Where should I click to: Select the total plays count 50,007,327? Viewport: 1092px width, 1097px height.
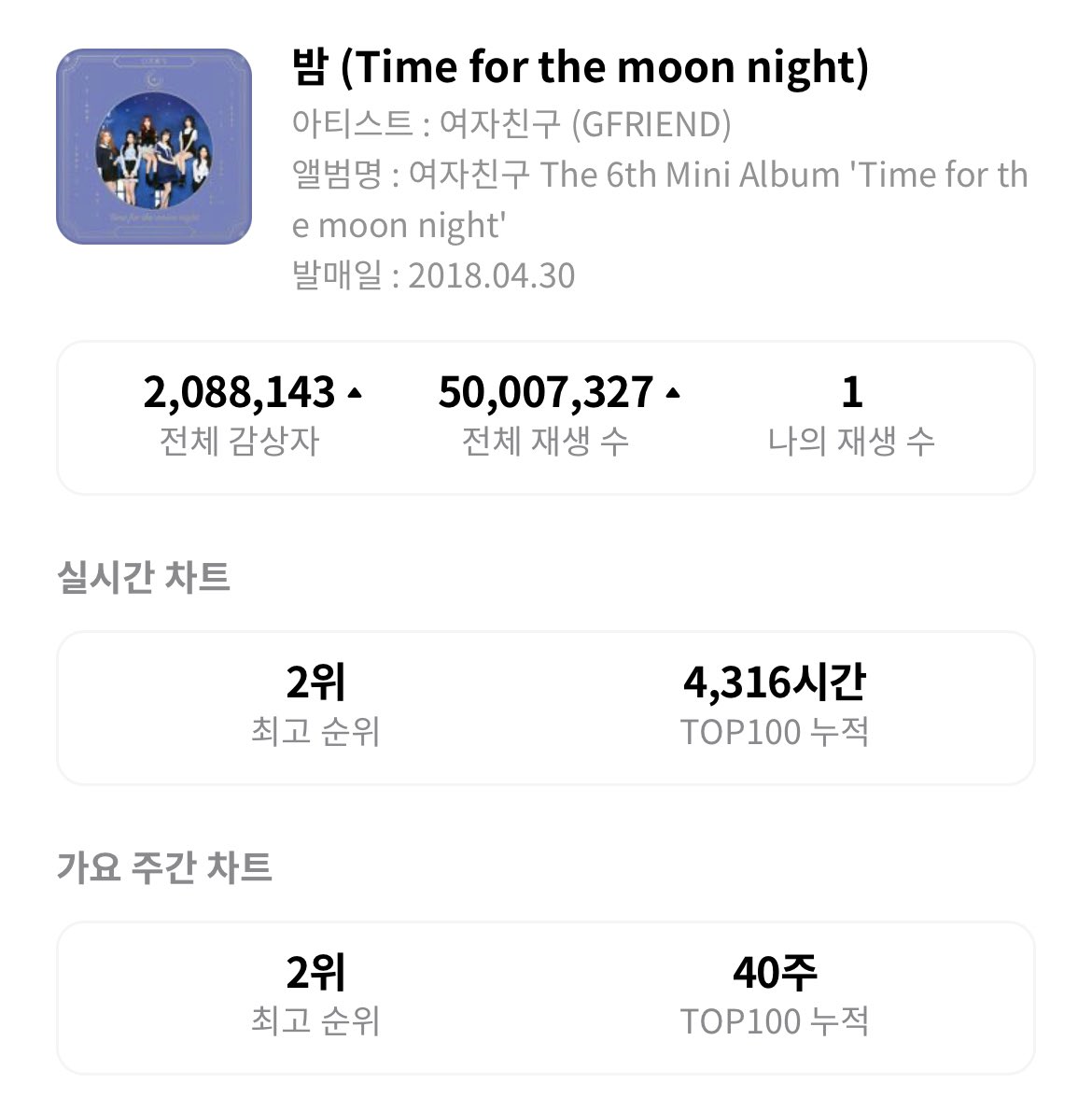pos(546,392)
